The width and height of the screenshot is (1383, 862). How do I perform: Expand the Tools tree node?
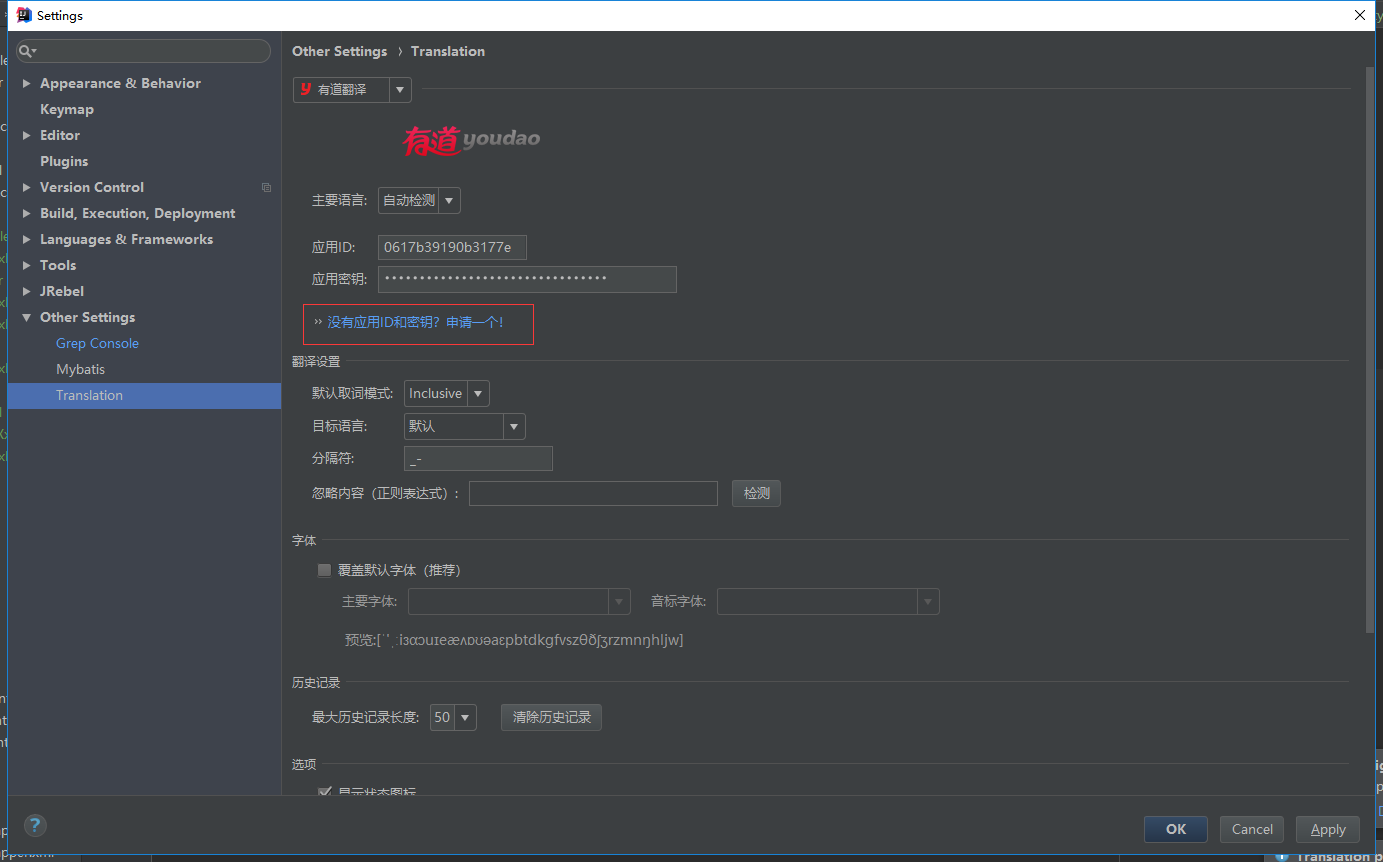tap(27, 265)
